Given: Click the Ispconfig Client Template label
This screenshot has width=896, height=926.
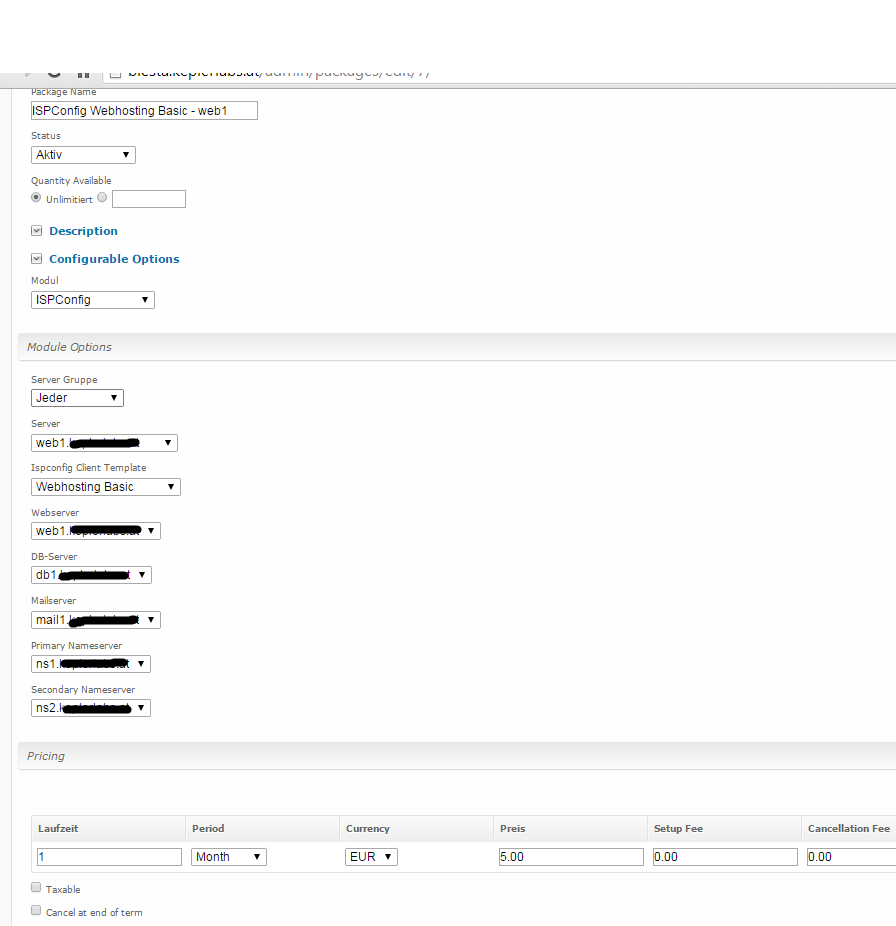Looking at the screenshot, I should tap(89, 468).
